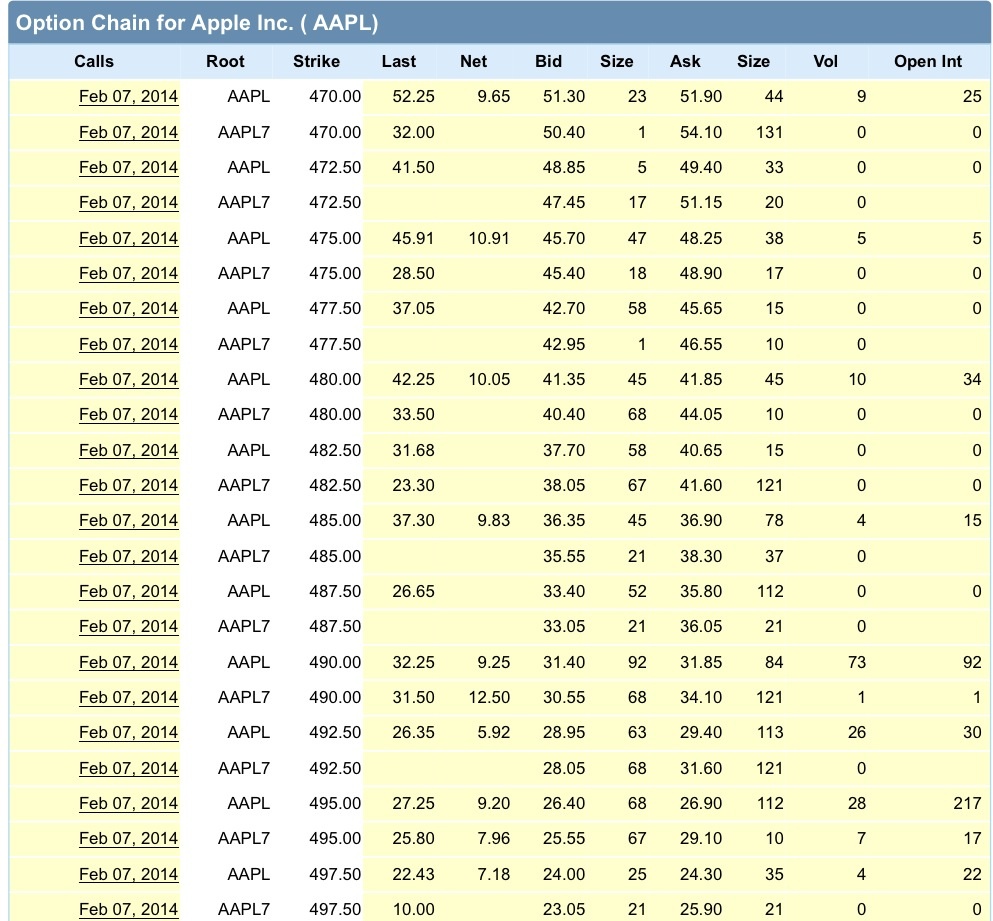Select last price 52.25 in AAPL 470.00 row
Image resolution: width=993 pixels, height=921 pixels.
point(414,97)
